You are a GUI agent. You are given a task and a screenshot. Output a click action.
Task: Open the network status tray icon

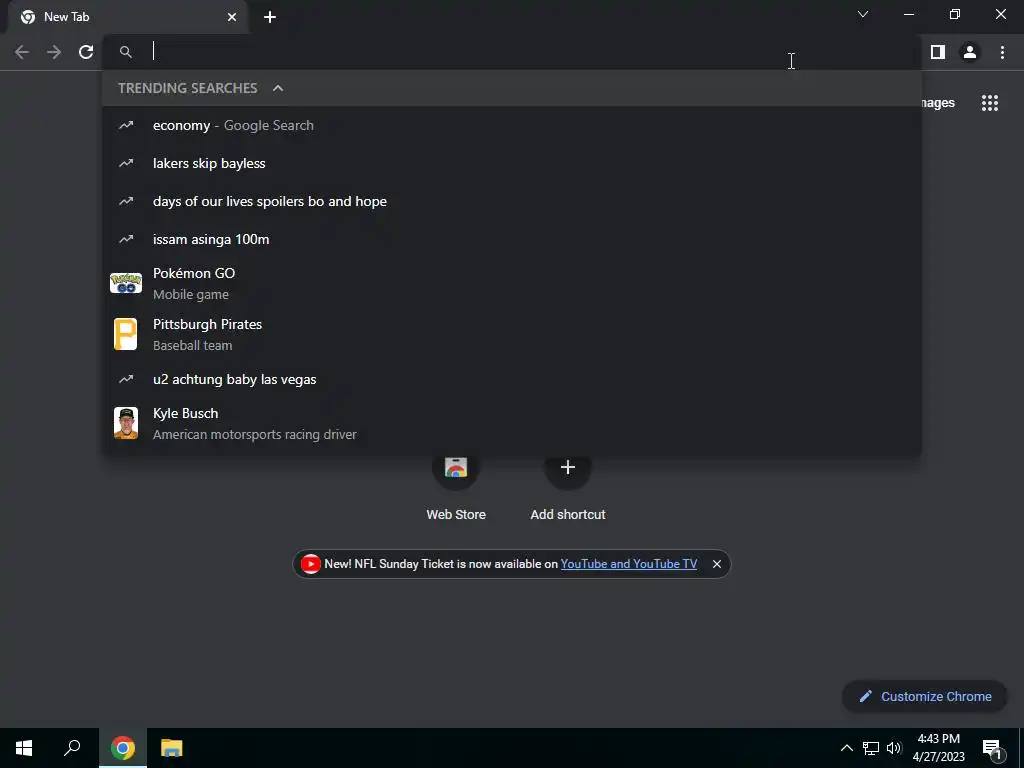pyautogui.click(x=871, y=748)
